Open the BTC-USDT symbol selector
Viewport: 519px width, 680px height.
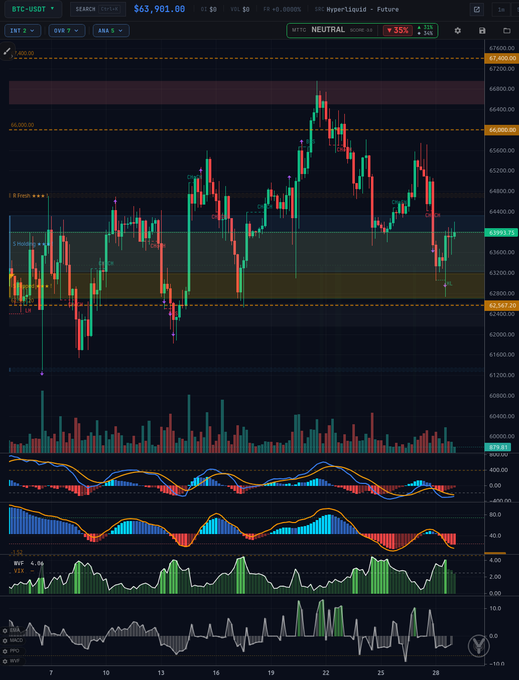coord(33,9)
